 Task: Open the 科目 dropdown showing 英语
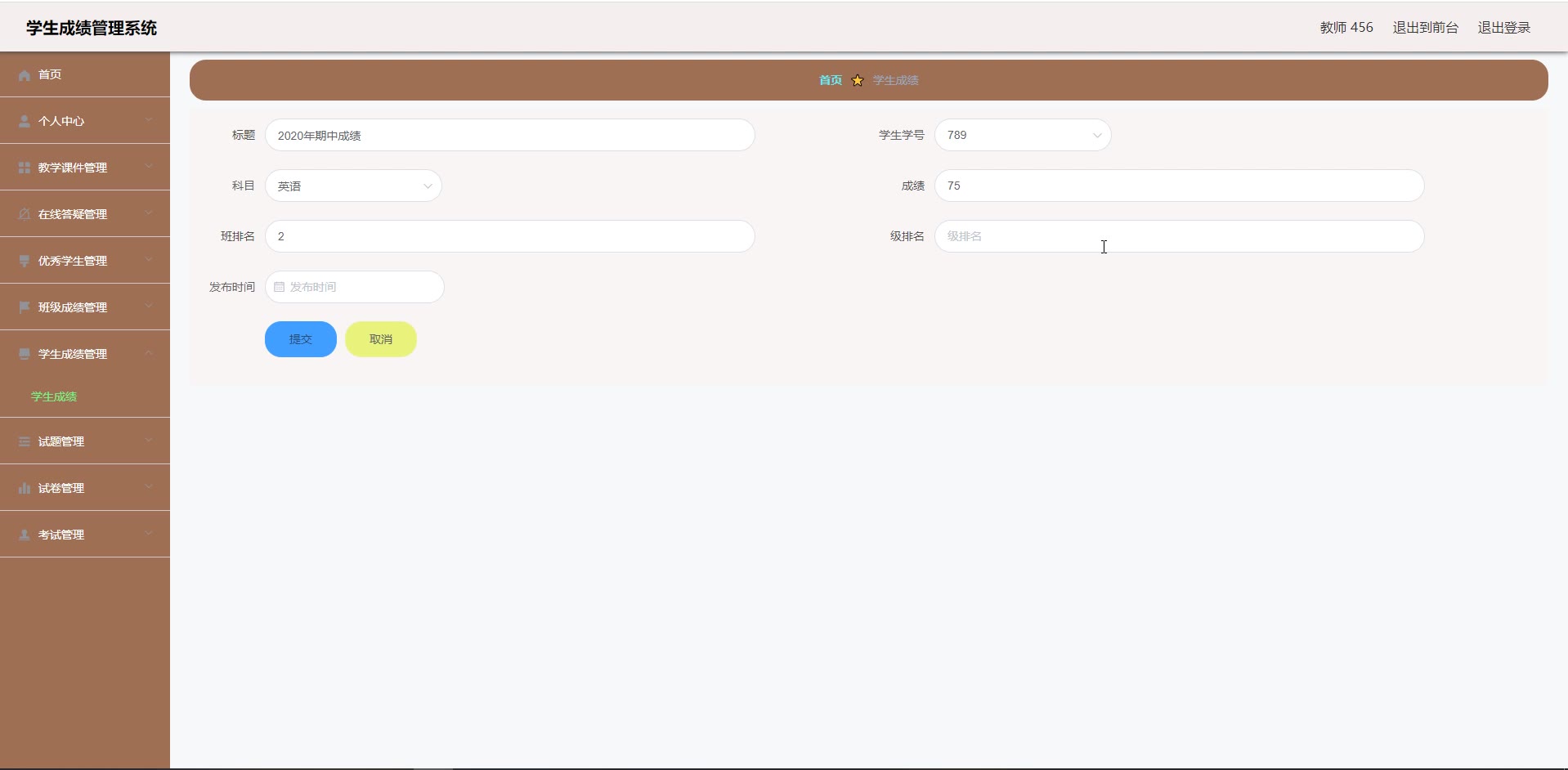click(353, 186)
